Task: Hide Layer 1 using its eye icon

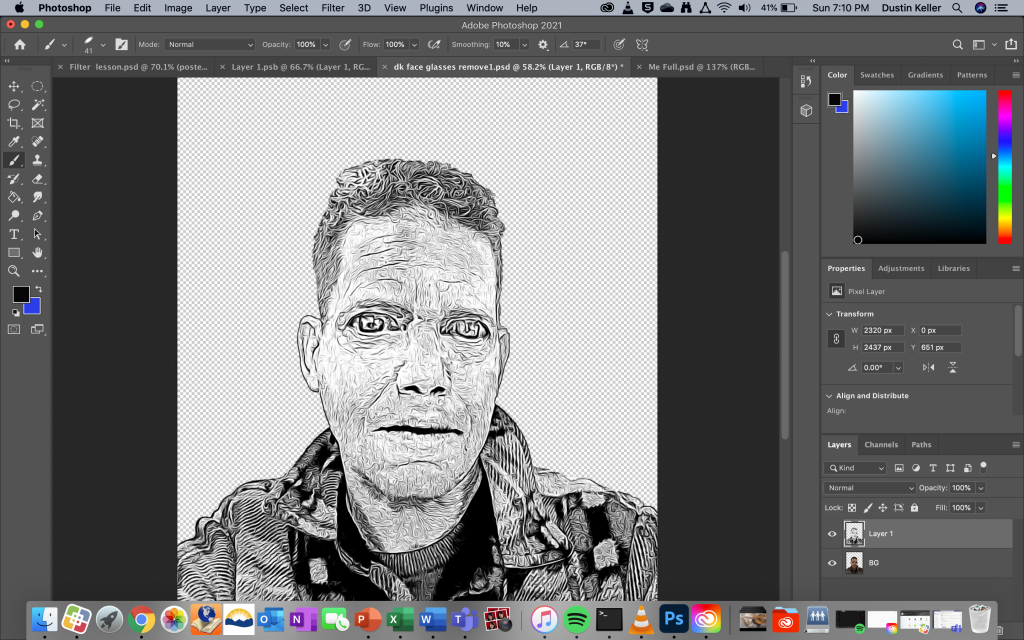Action: point(832,534)
